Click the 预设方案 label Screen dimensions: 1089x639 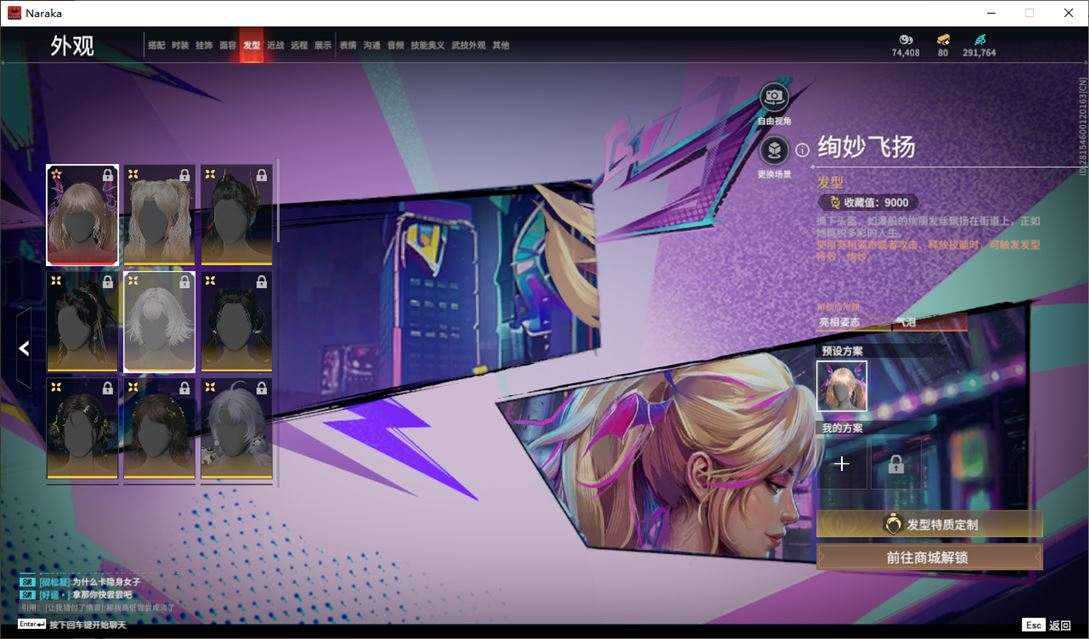842,351
